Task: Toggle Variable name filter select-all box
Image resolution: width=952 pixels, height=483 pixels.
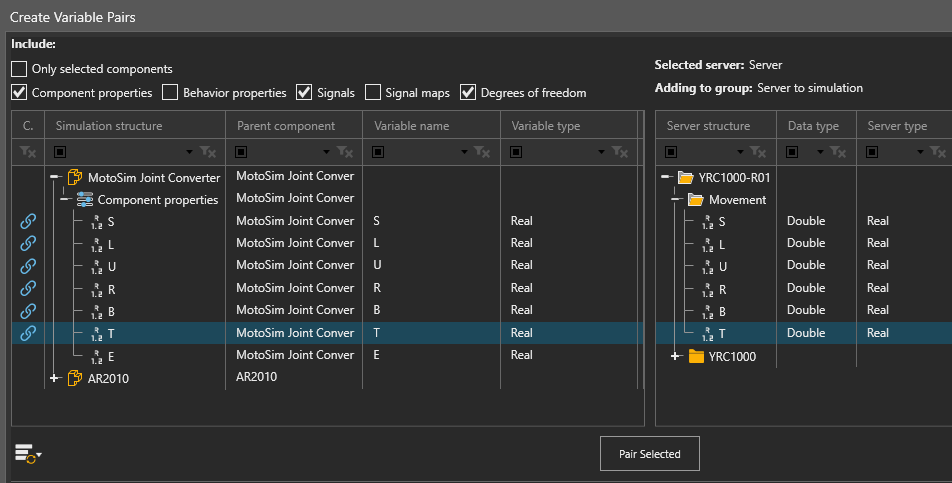Action: (378, 152)
